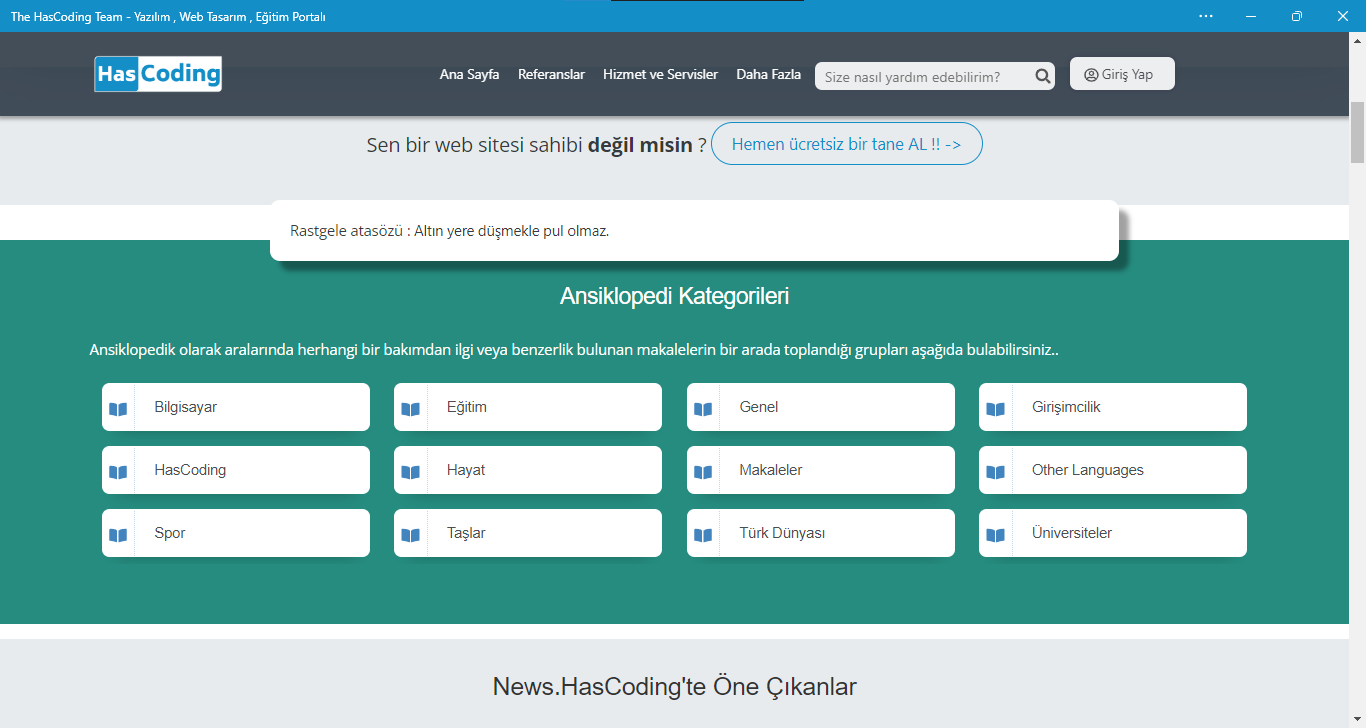
Task: Open the Hayat category
Action: point(528,470)
